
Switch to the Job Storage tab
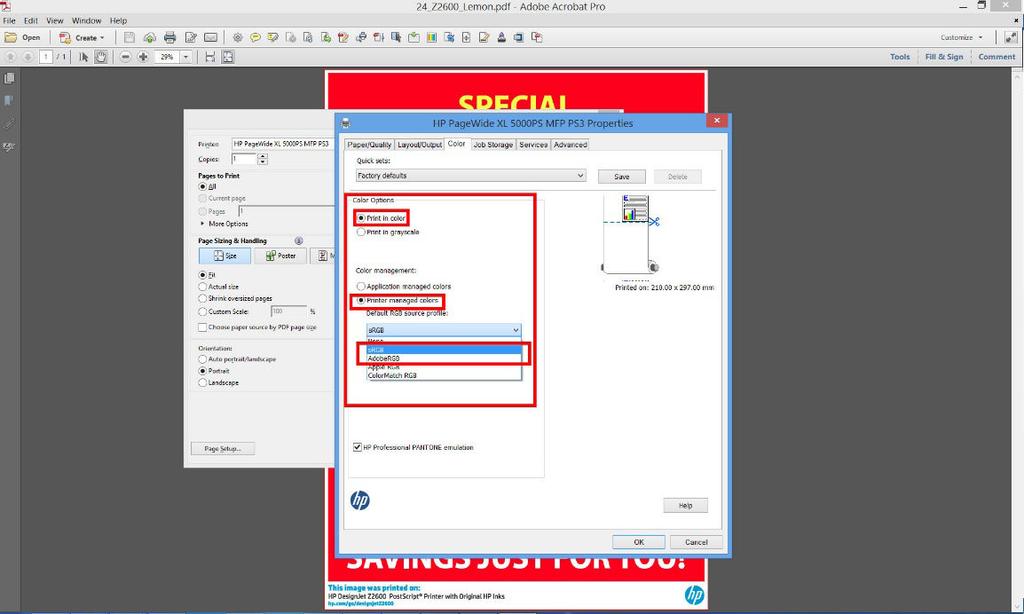(493, 145)
